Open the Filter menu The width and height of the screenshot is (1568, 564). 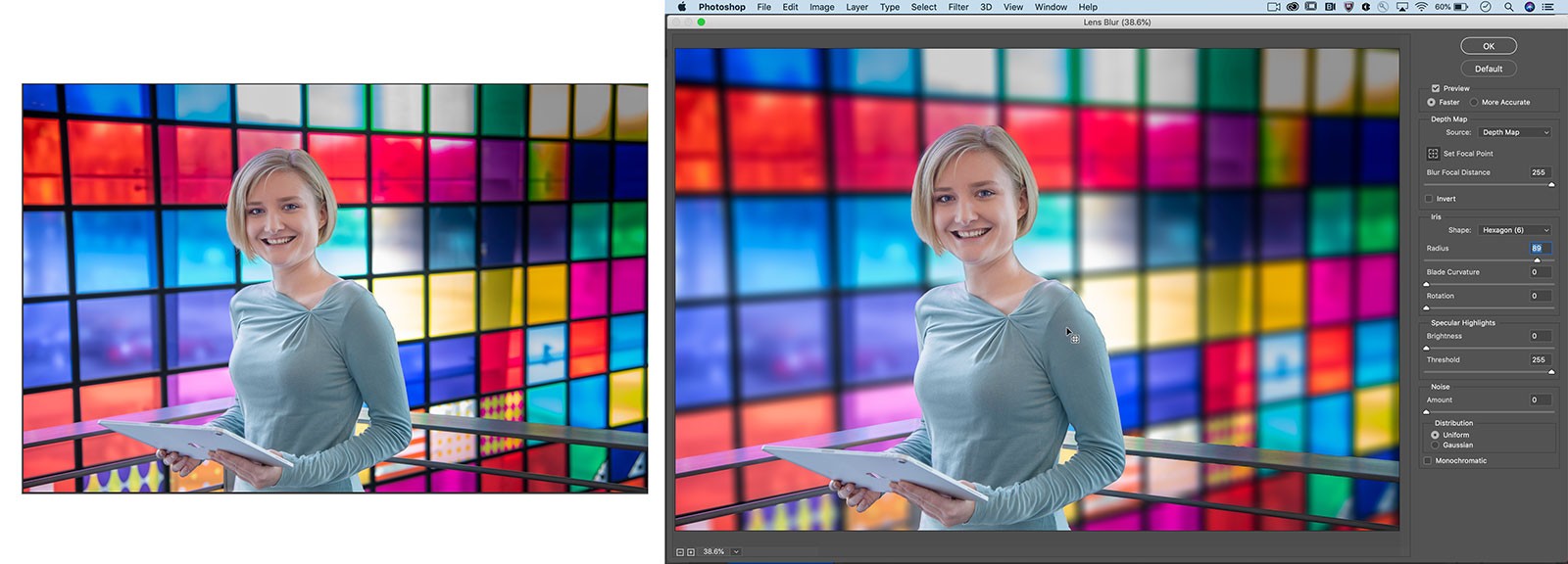pyautogui.click(x=957, y=7)
